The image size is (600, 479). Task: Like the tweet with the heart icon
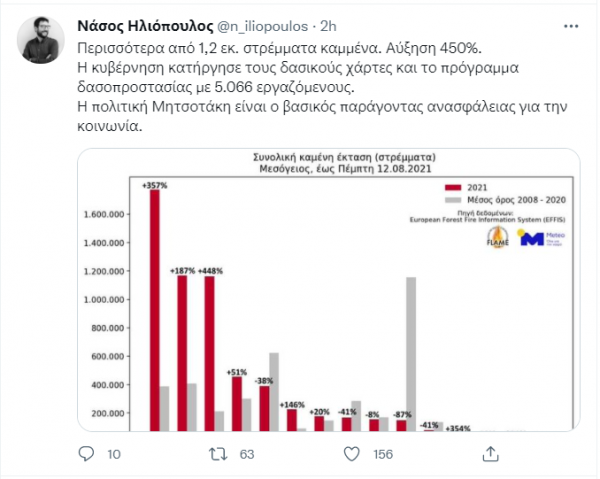tap(352, 454)
